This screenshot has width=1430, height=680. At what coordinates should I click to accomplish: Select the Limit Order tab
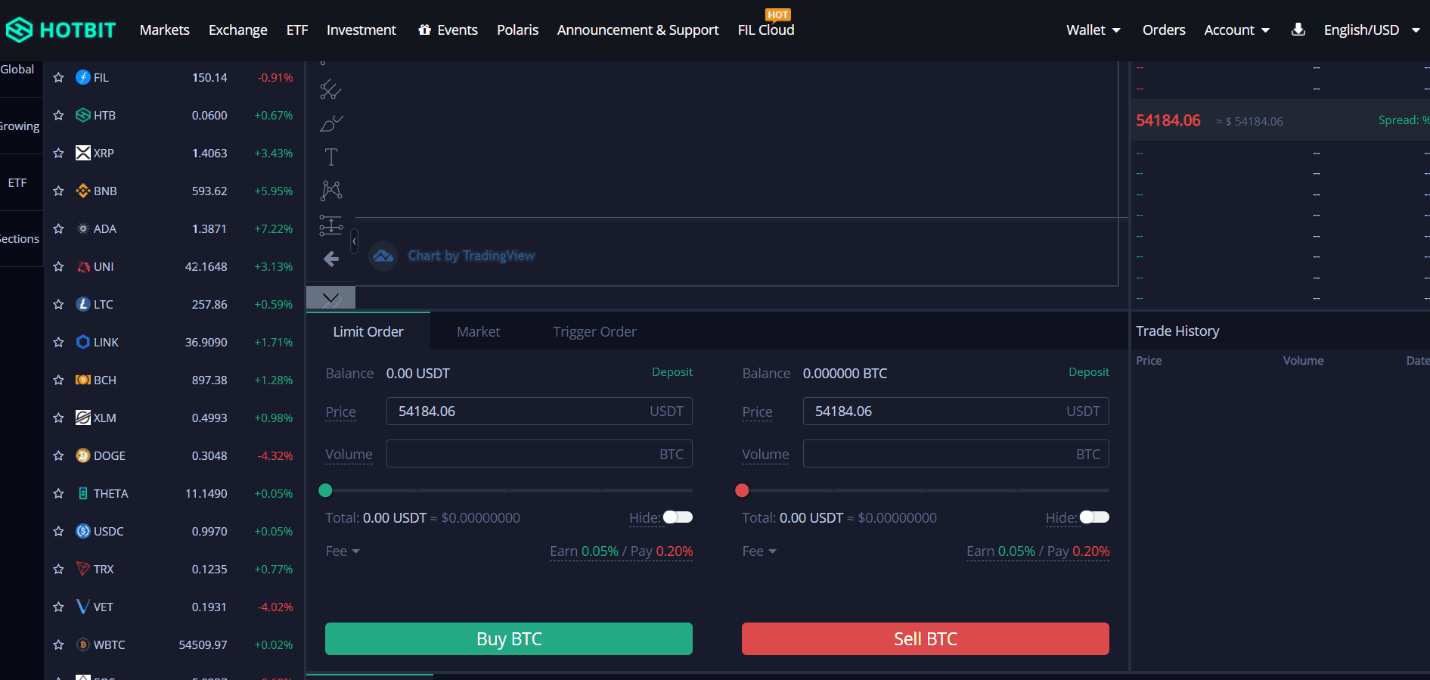(368, 331)
